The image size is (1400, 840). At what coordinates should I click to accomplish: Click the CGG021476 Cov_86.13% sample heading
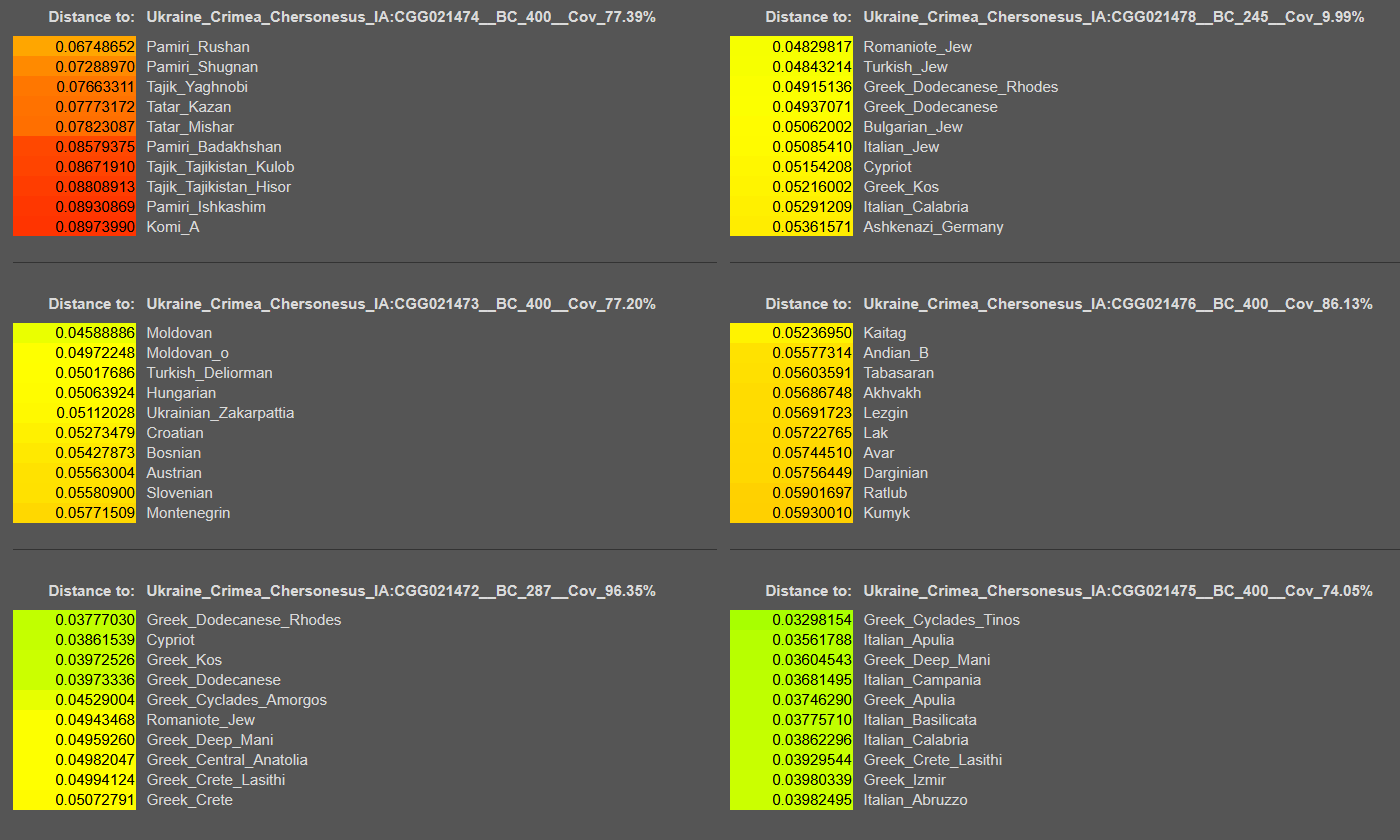pos(1118,304)
